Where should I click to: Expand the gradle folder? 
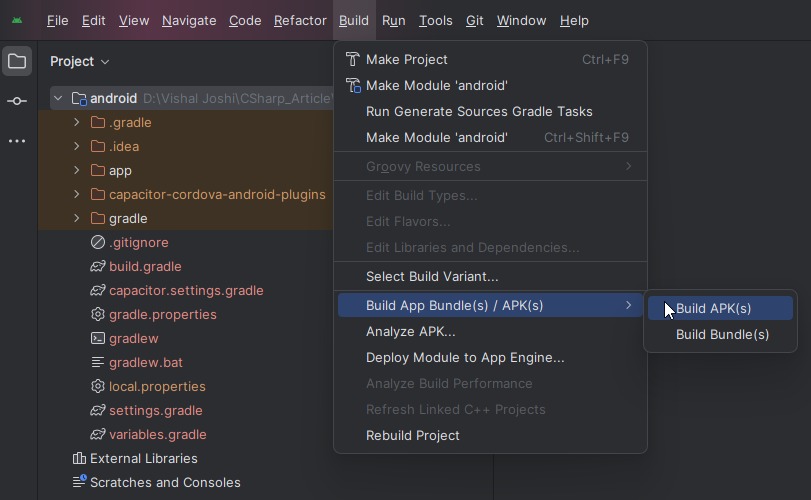tap(77, 218)
